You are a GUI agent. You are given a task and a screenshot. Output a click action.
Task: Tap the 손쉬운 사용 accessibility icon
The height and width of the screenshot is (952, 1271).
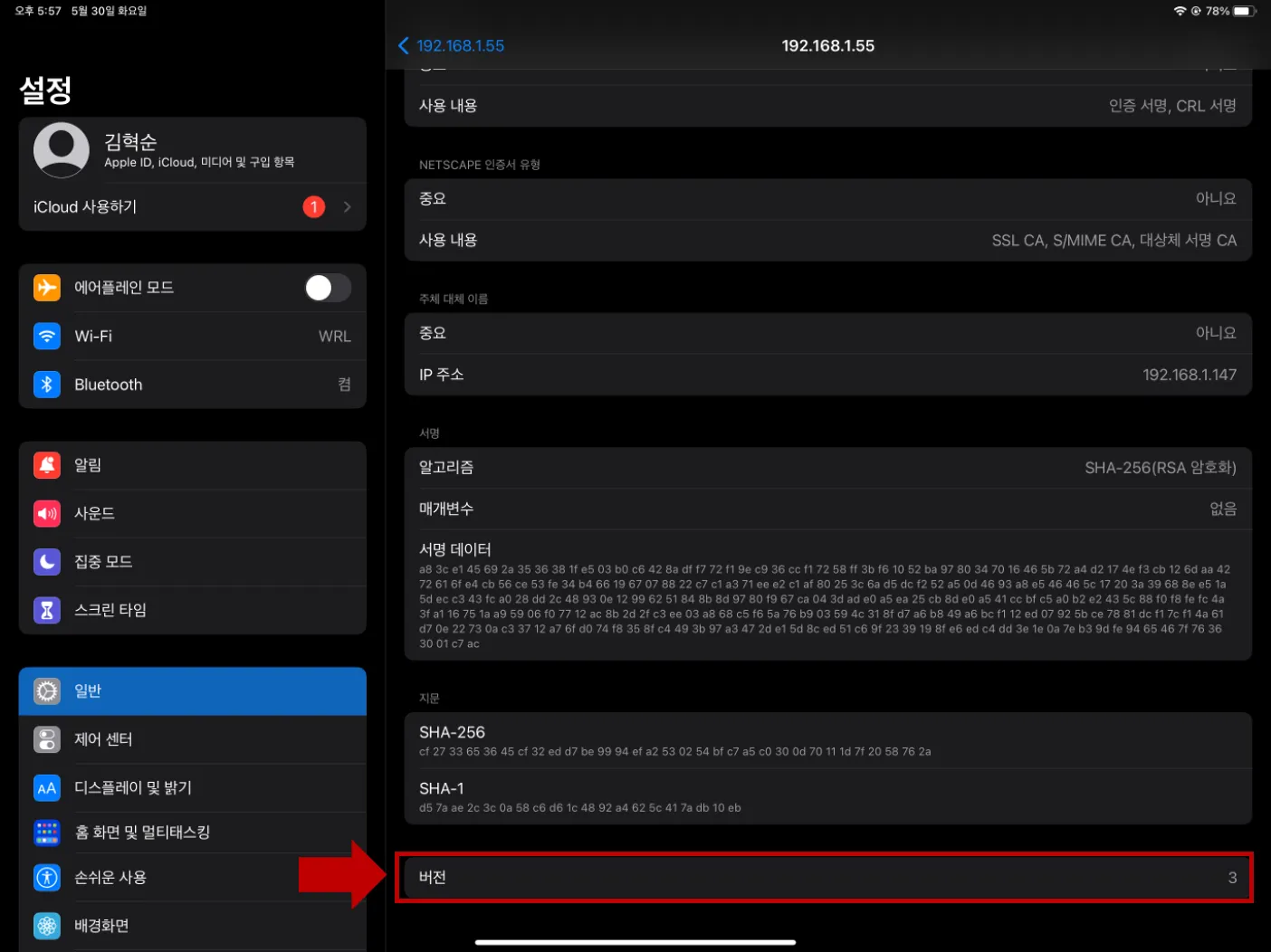click(x=47, y=877)
